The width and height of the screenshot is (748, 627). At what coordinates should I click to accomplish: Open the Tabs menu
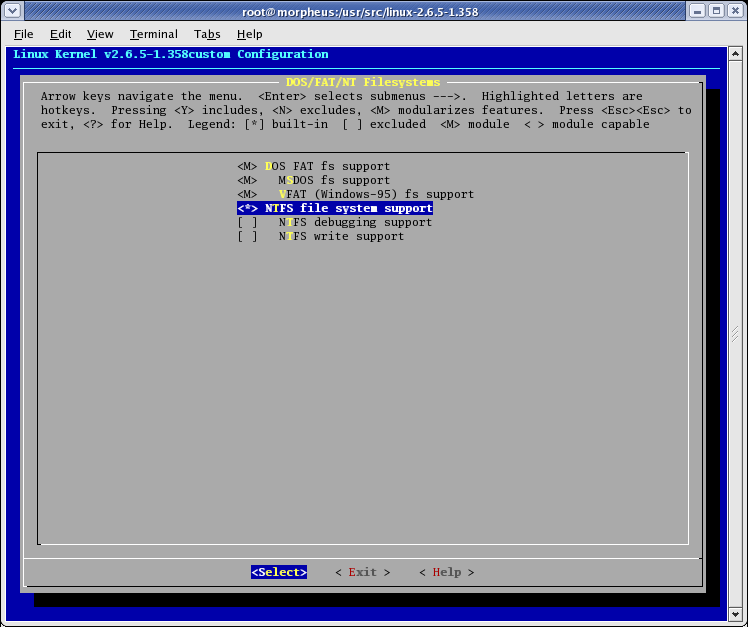(x=207, y=34)
